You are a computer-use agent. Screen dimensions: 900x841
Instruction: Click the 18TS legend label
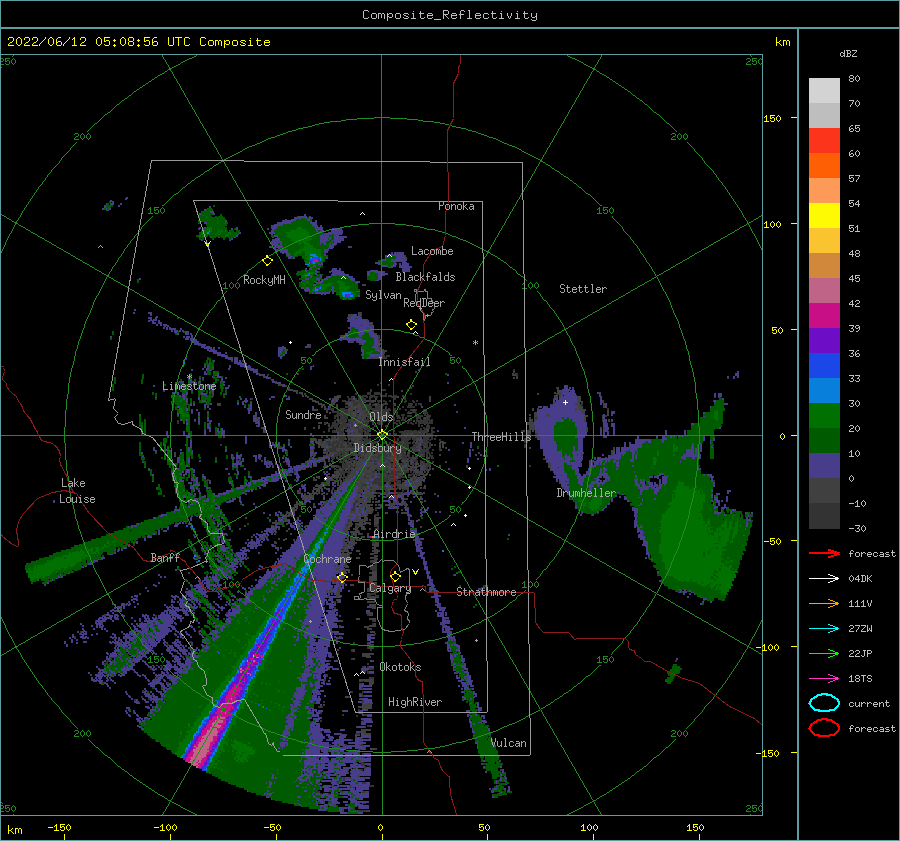point(860,679)
